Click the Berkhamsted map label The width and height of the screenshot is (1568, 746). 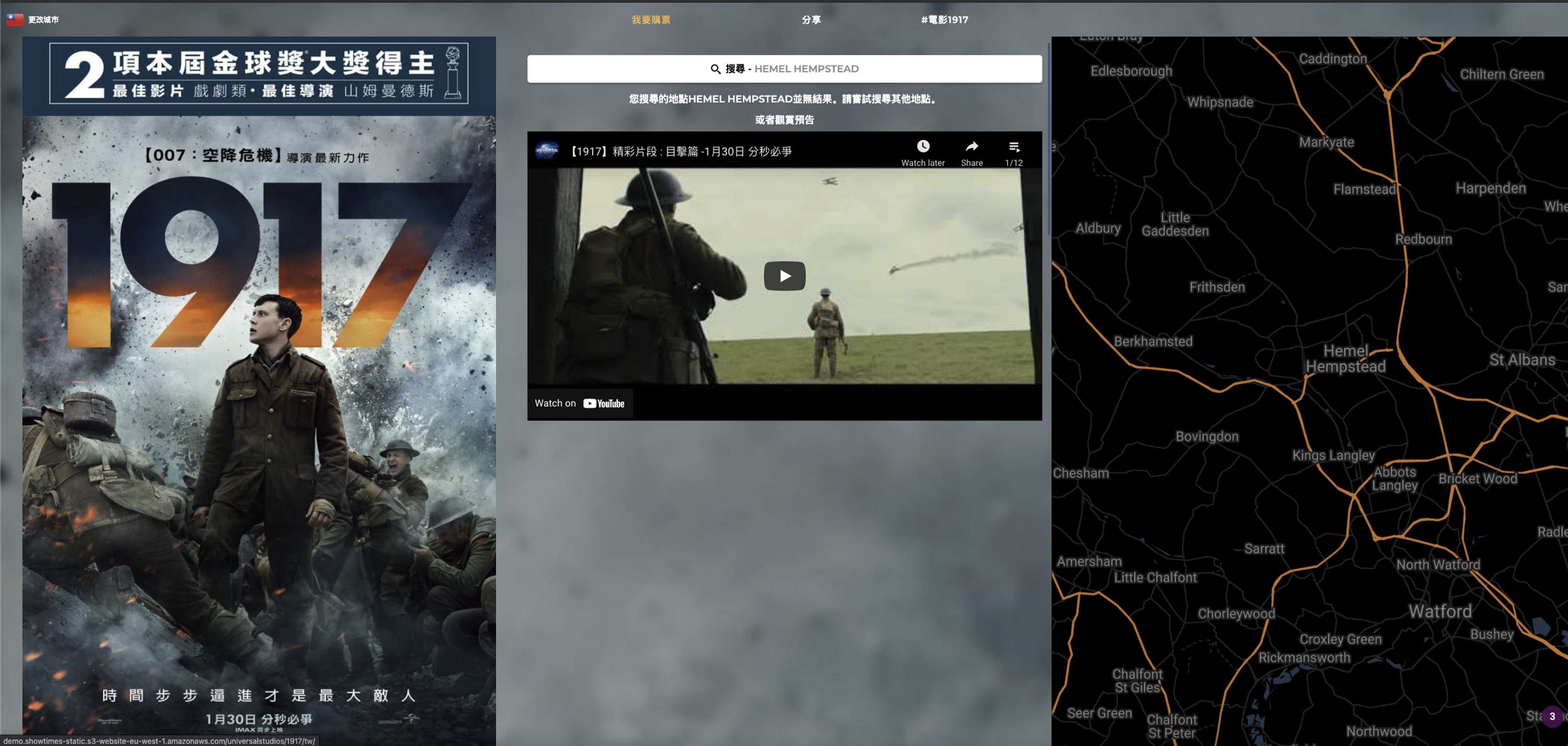[x=1153, y=341]
